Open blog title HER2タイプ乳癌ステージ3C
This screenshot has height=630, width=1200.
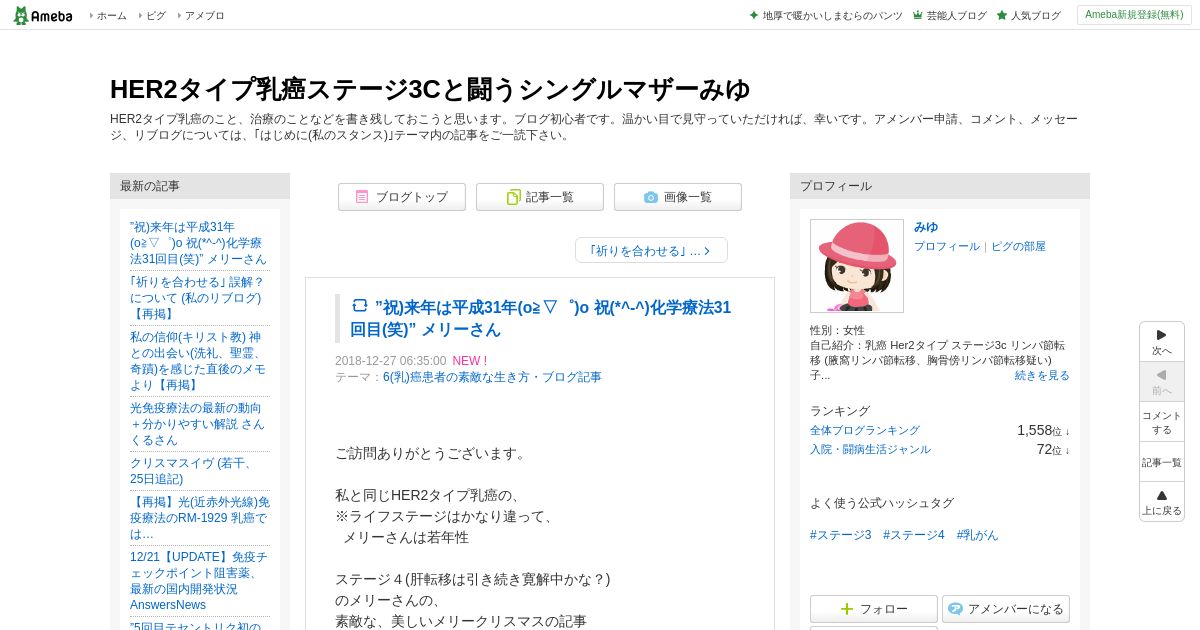430,89
